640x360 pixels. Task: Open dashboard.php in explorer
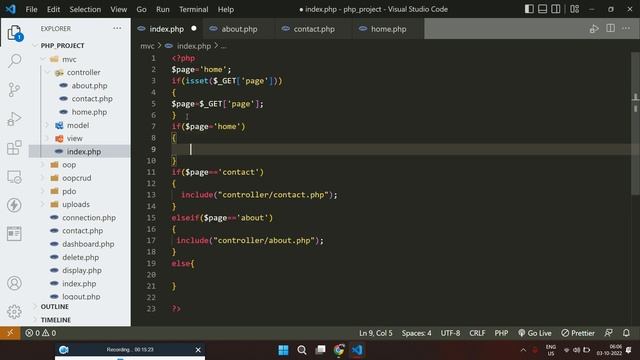(x=88, y=244)
